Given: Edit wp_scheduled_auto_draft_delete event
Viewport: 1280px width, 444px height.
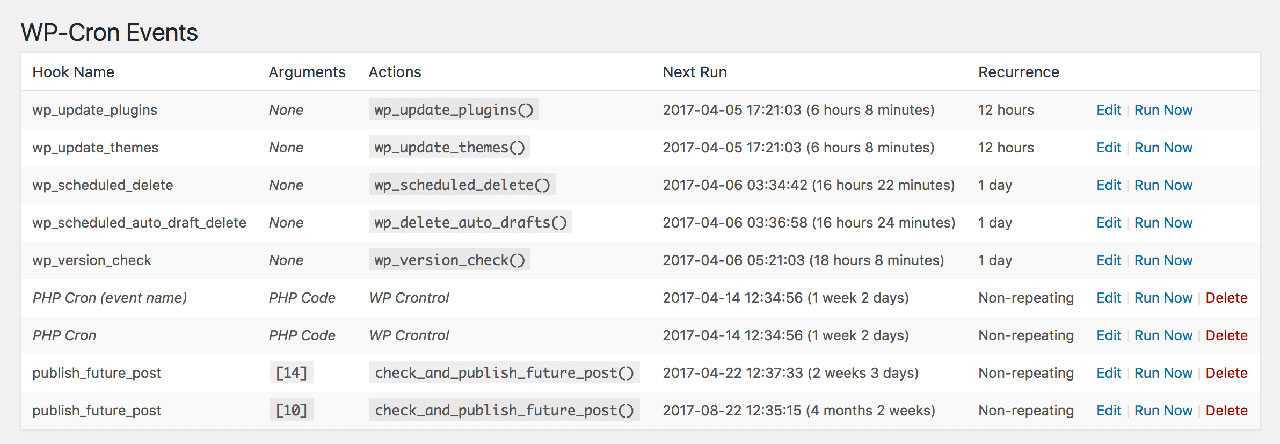Looking at the screenshot, I should click(x=1108, y=223).
